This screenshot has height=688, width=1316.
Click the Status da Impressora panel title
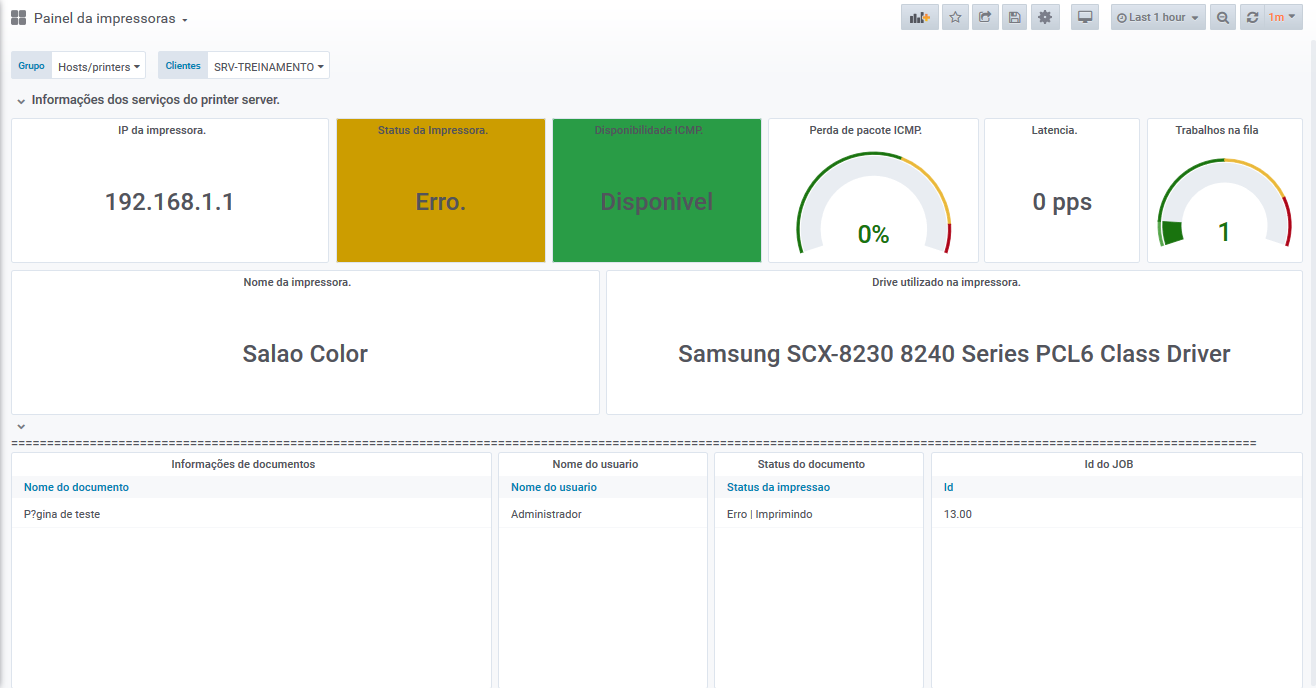pos(433,130)
